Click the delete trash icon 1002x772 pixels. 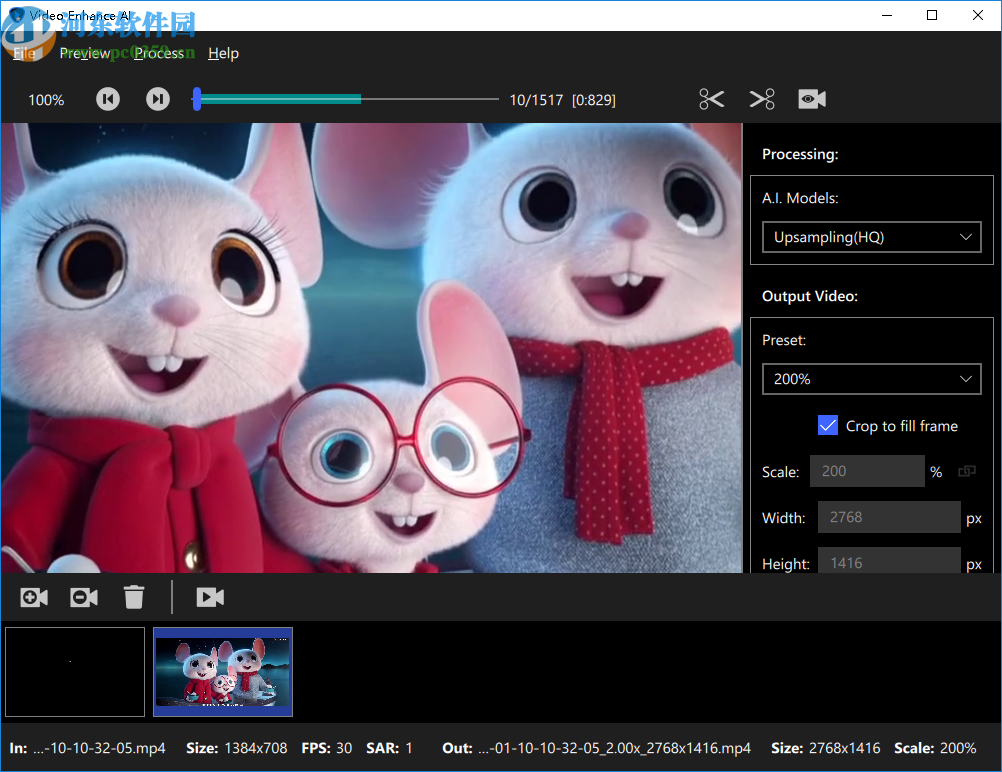(x=134, y=597)
